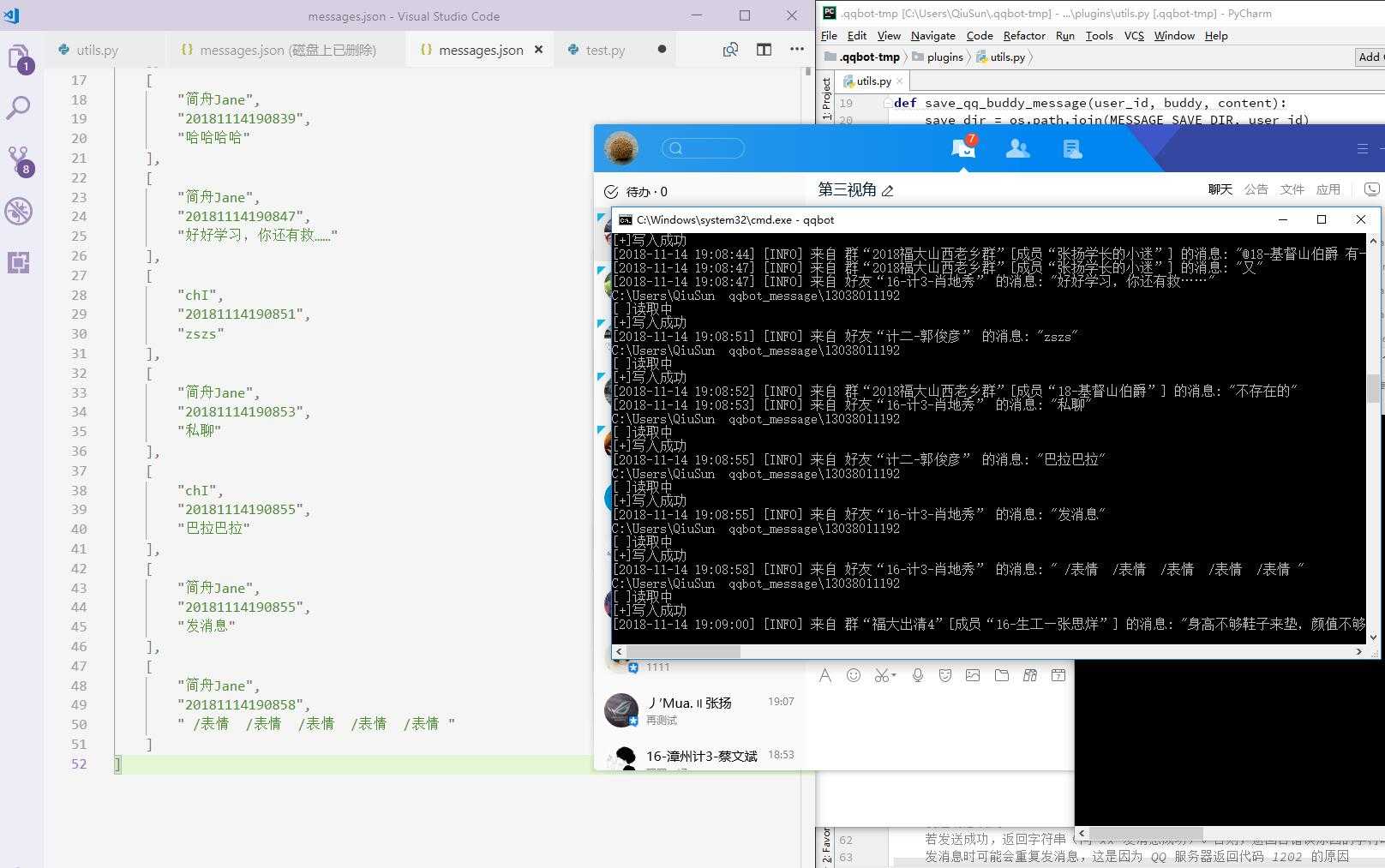Image resolution: width=1385 pixels, height=868 pixels.
Task: Open the chat with 16-漳州计3-蔡文斌
Action: click(x=701, y=757)
